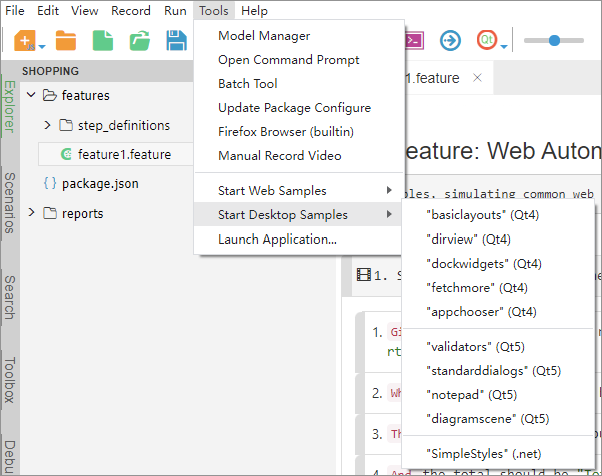Collapse the features folder chevron
The image size is (602, 476).
coord(31,95)
